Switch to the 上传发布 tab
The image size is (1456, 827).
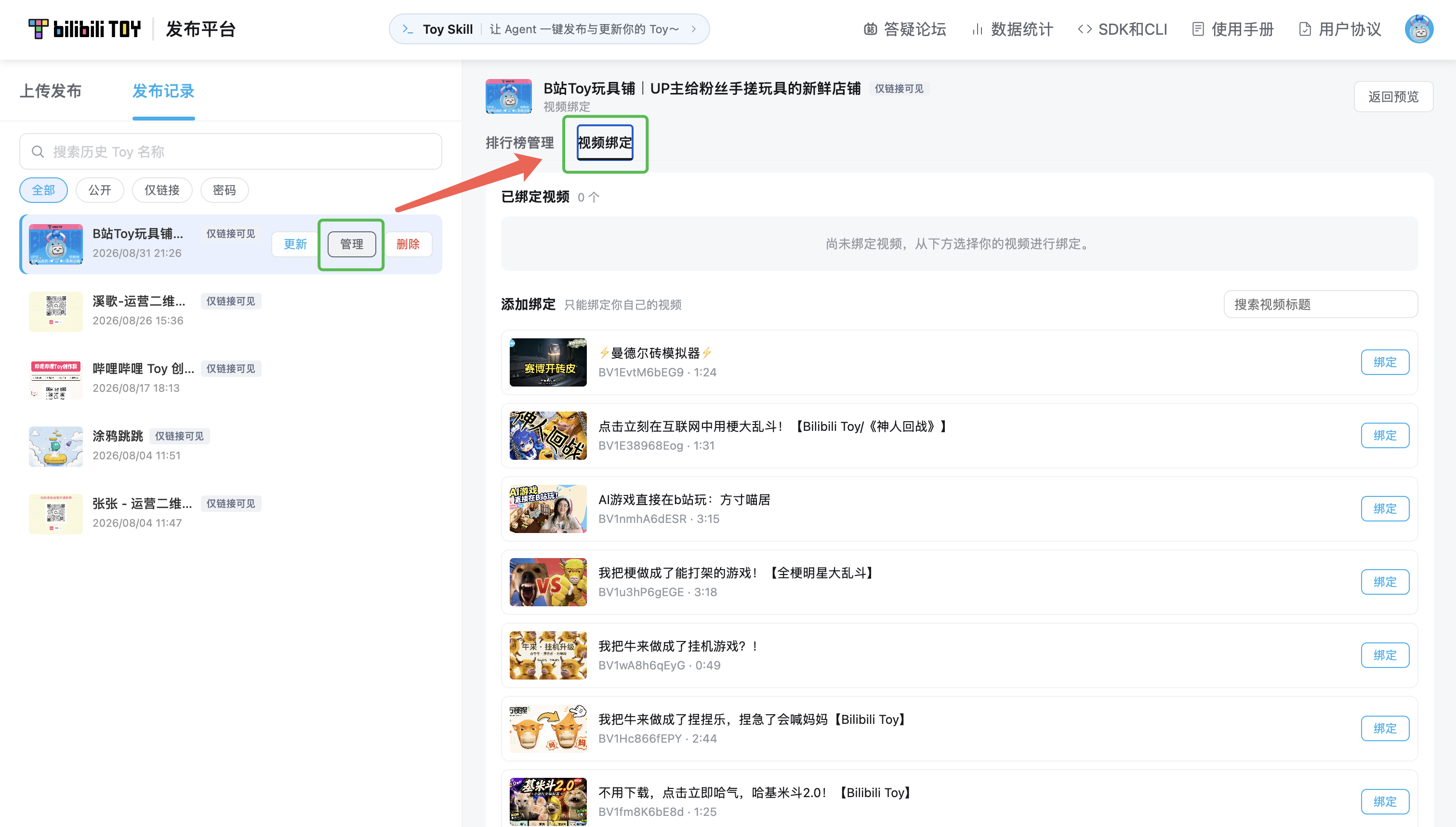pos(51,91)
